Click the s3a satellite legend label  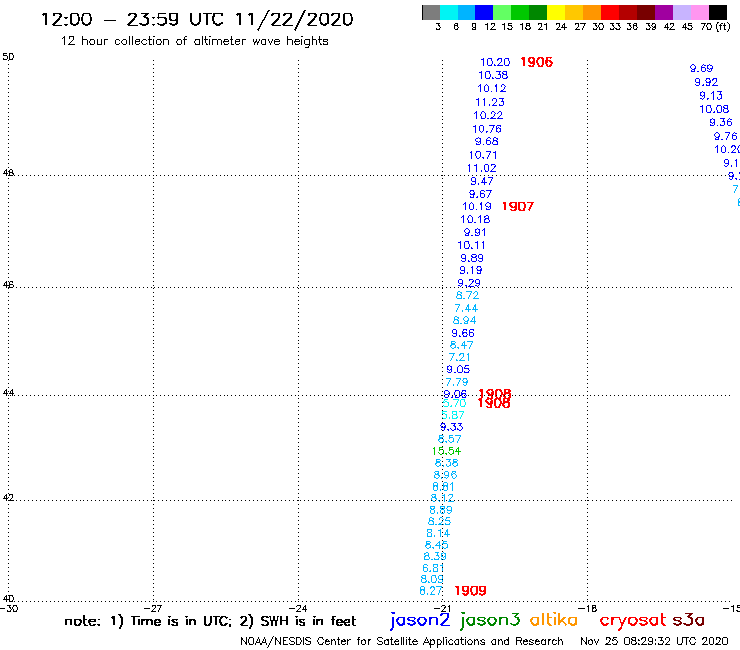point(688,620)
